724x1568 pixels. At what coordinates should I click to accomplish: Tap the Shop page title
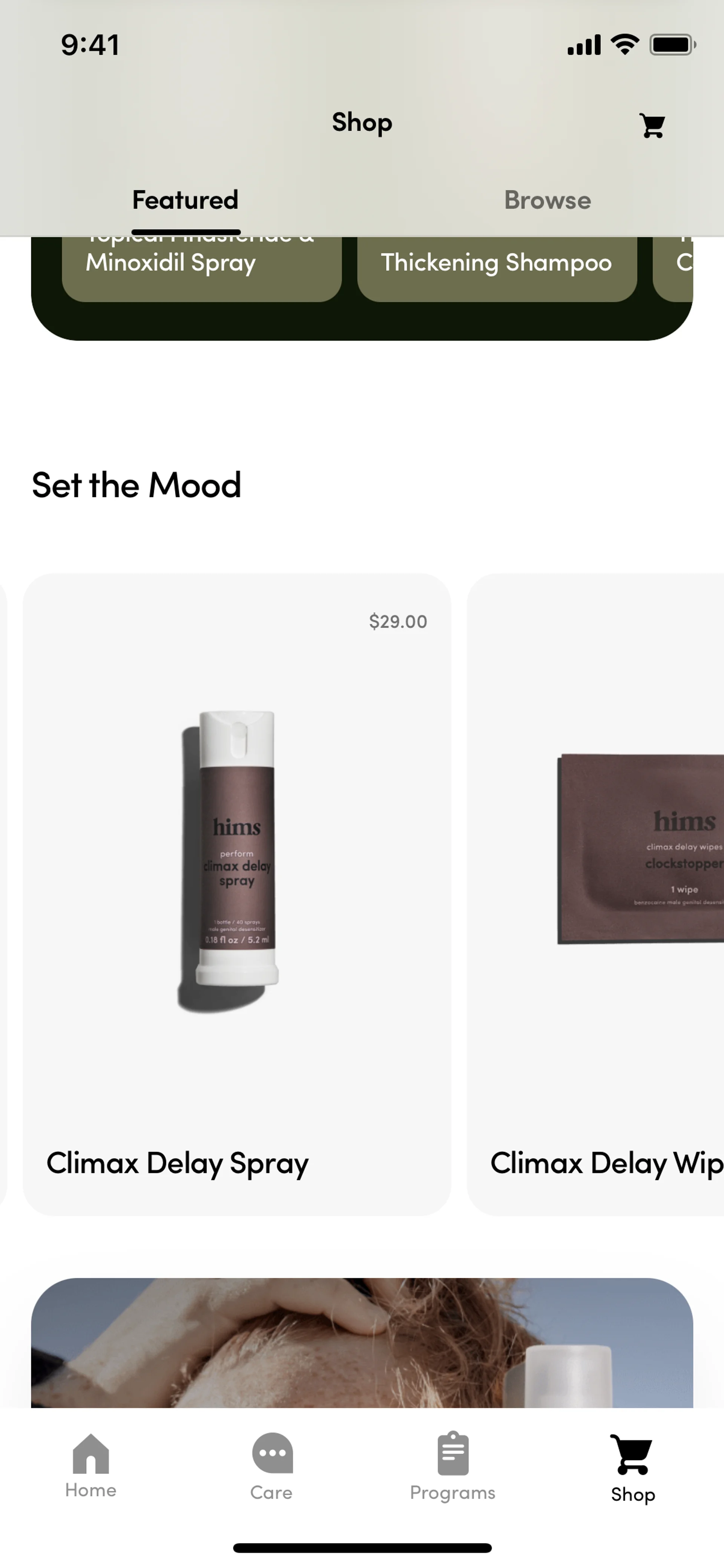point(362,123)
